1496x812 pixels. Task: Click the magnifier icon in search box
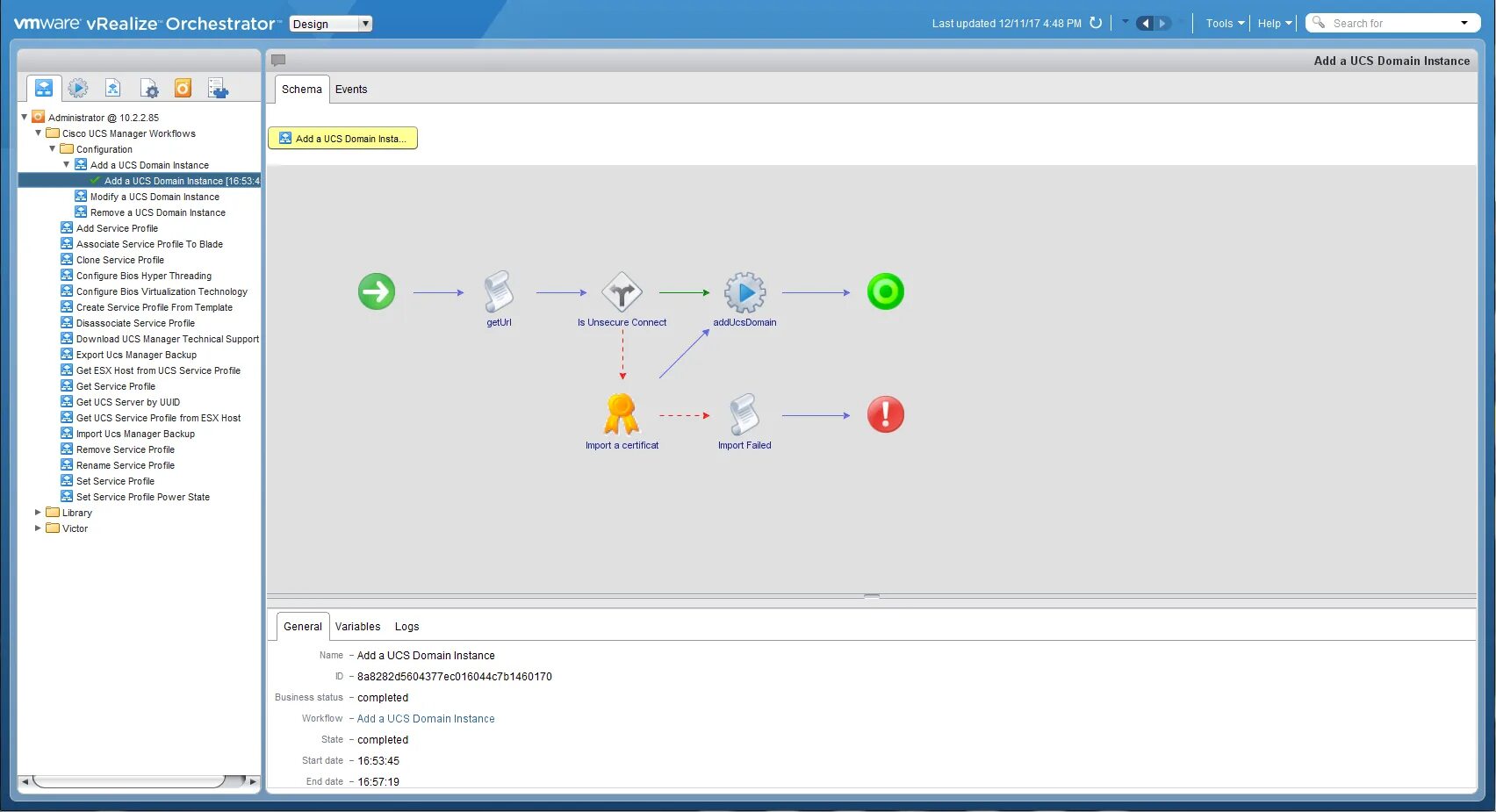tap(1319, 23)
